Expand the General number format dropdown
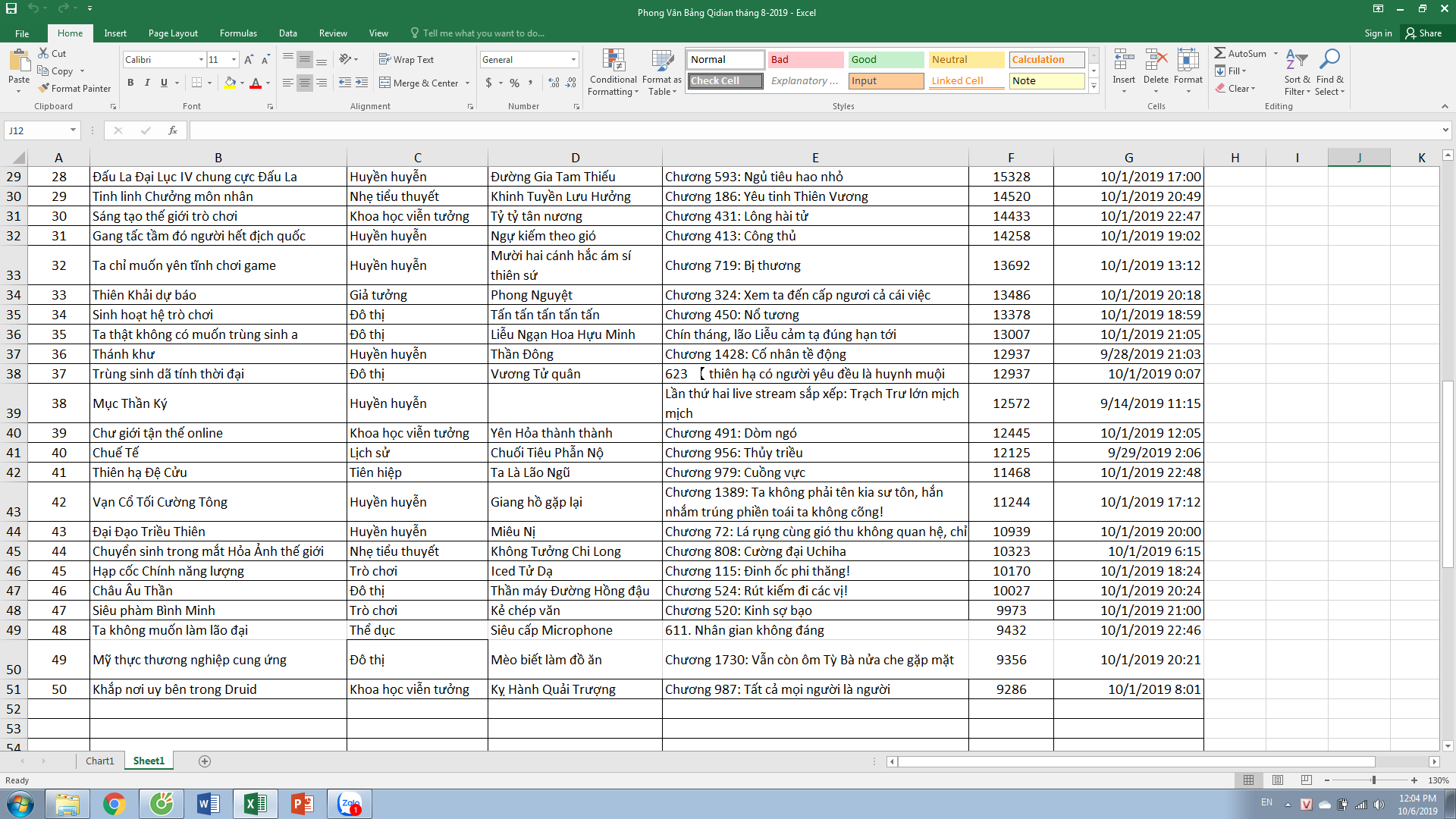1456x819 pixels. tap(573, 60)
